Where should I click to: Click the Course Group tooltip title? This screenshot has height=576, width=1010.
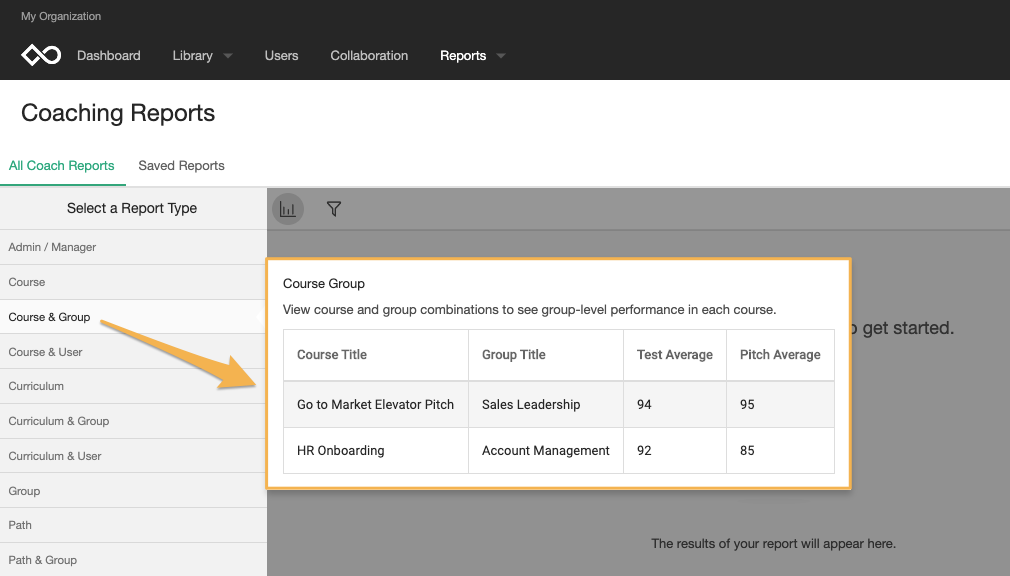click(324, 284)
